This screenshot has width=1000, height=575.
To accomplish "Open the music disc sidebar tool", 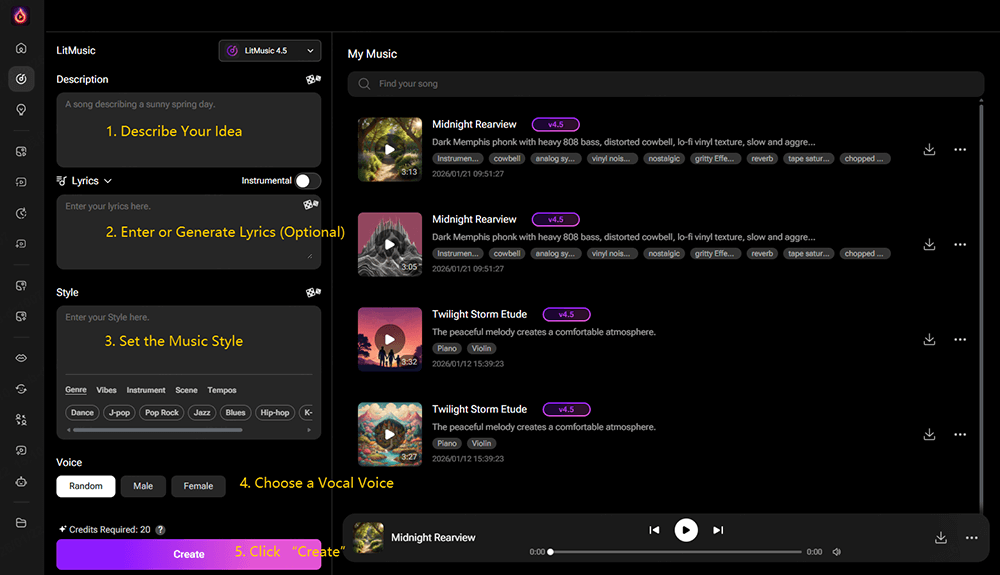I will click(21, 79).
